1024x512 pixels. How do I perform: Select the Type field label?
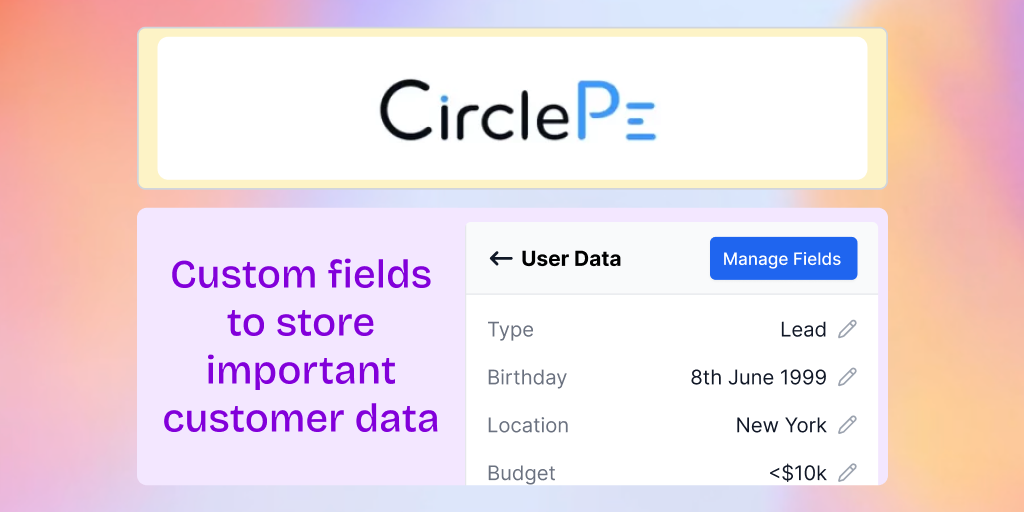tap(511, 330)
